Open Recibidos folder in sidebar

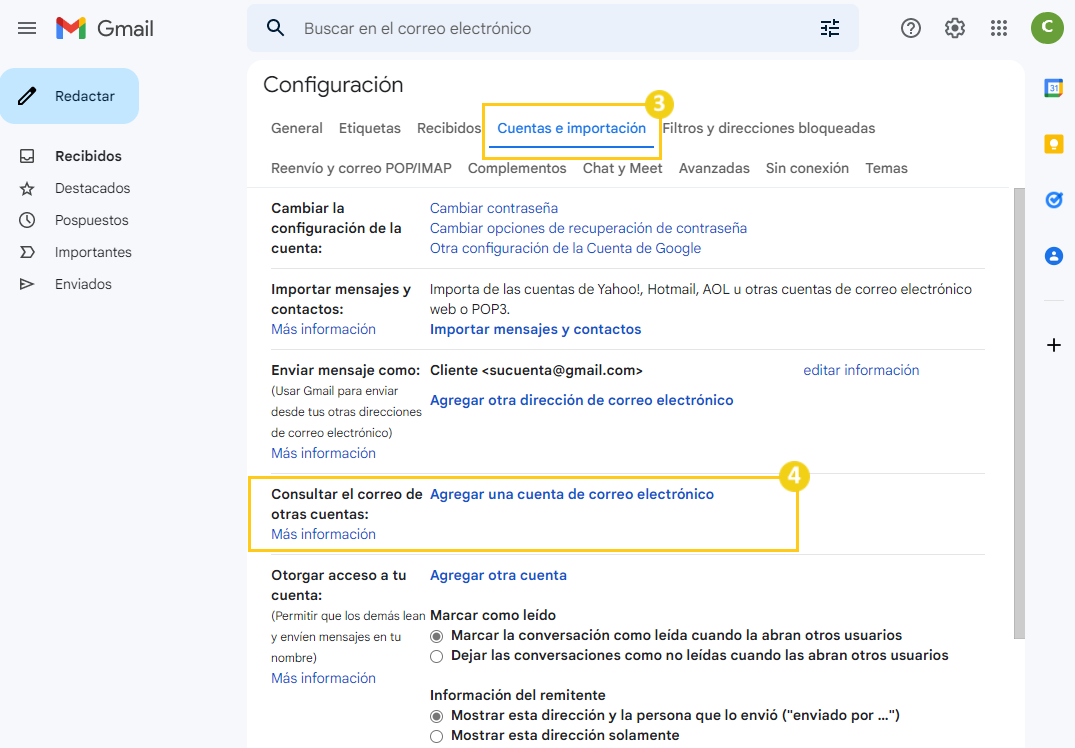[88, 156]
